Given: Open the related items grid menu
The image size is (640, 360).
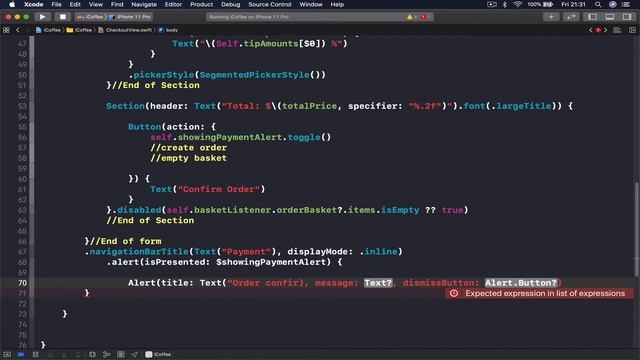Looking at the screenshot, I should point(6,30).
